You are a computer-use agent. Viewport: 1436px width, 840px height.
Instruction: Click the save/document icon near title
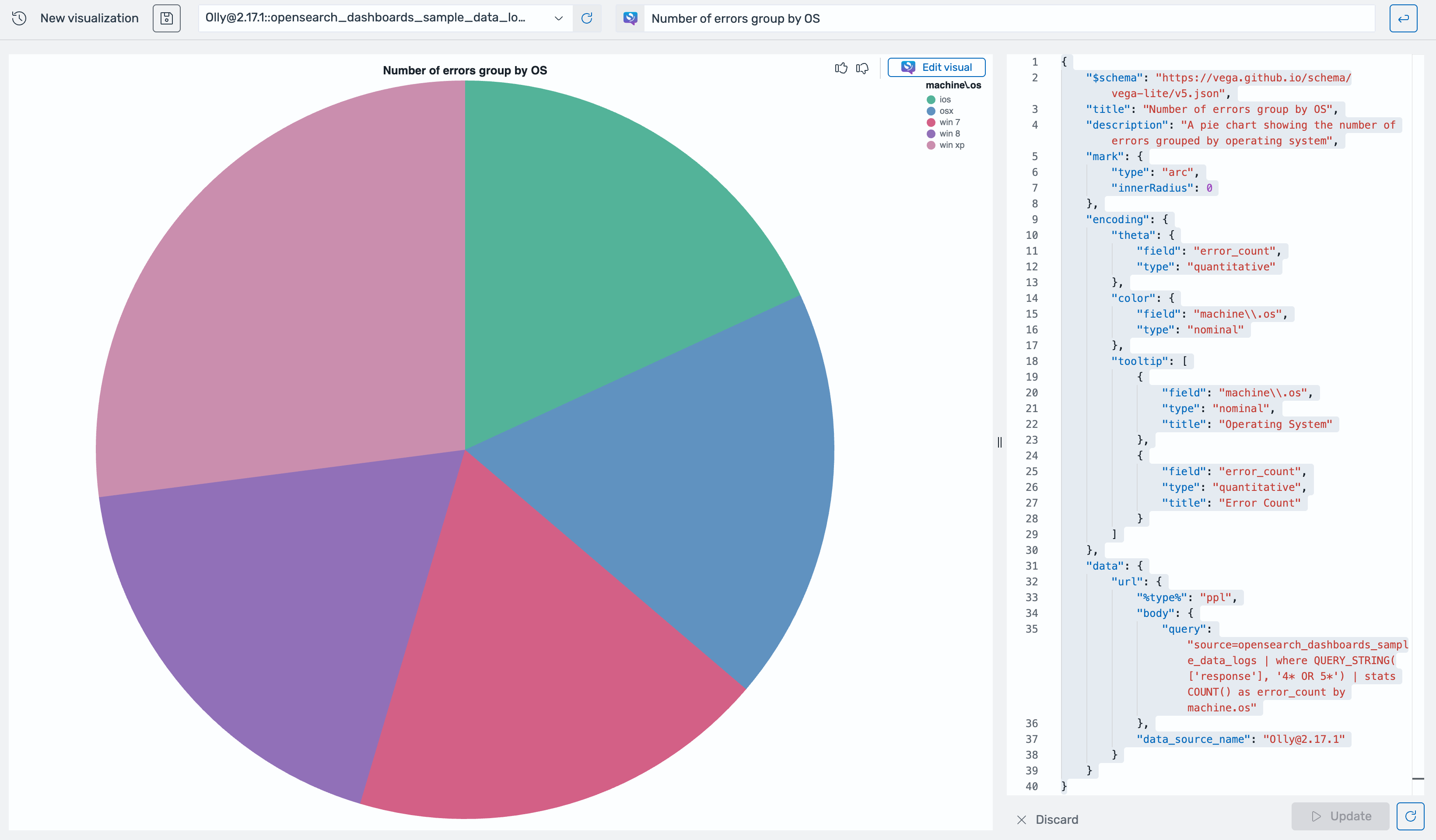[166, 18]
